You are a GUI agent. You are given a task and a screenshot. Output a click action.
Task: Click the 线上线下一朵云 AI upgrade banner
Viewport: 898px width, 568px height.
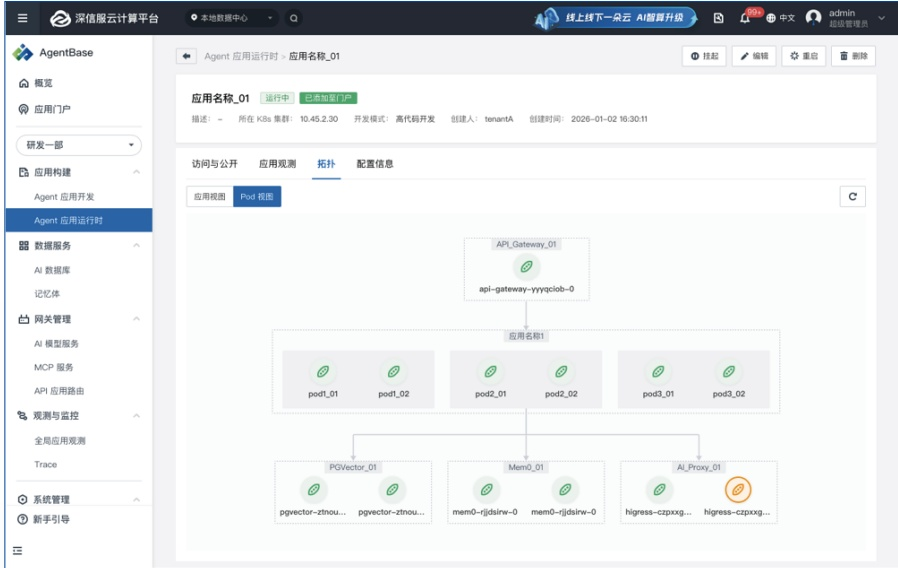click(x=616, y=18)
